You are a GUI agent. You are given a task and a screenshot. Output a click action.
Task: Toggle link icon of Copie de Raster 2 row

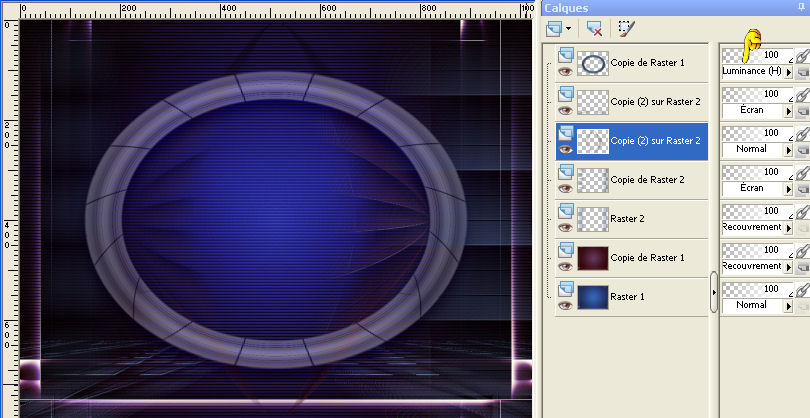click(802, 172)
